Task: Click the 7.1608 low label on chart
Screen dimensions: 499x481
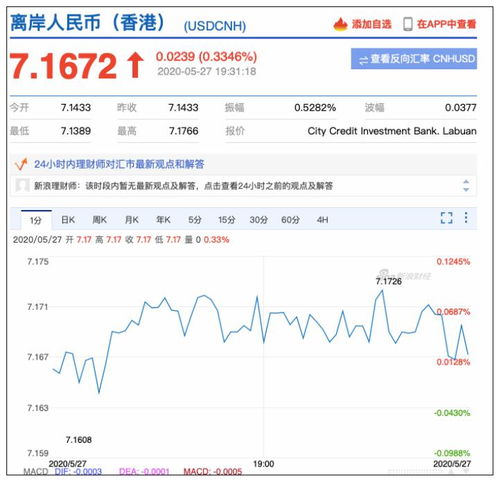Action: click(x=79, y=440)
